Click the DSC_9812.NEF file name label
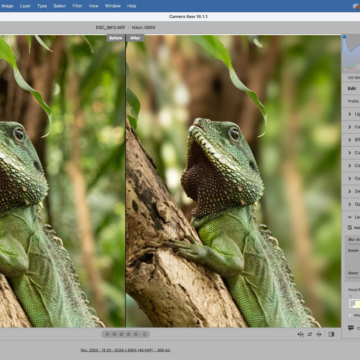Image resolution: width=360 pixels, height=360 pixels. (110, 27)
